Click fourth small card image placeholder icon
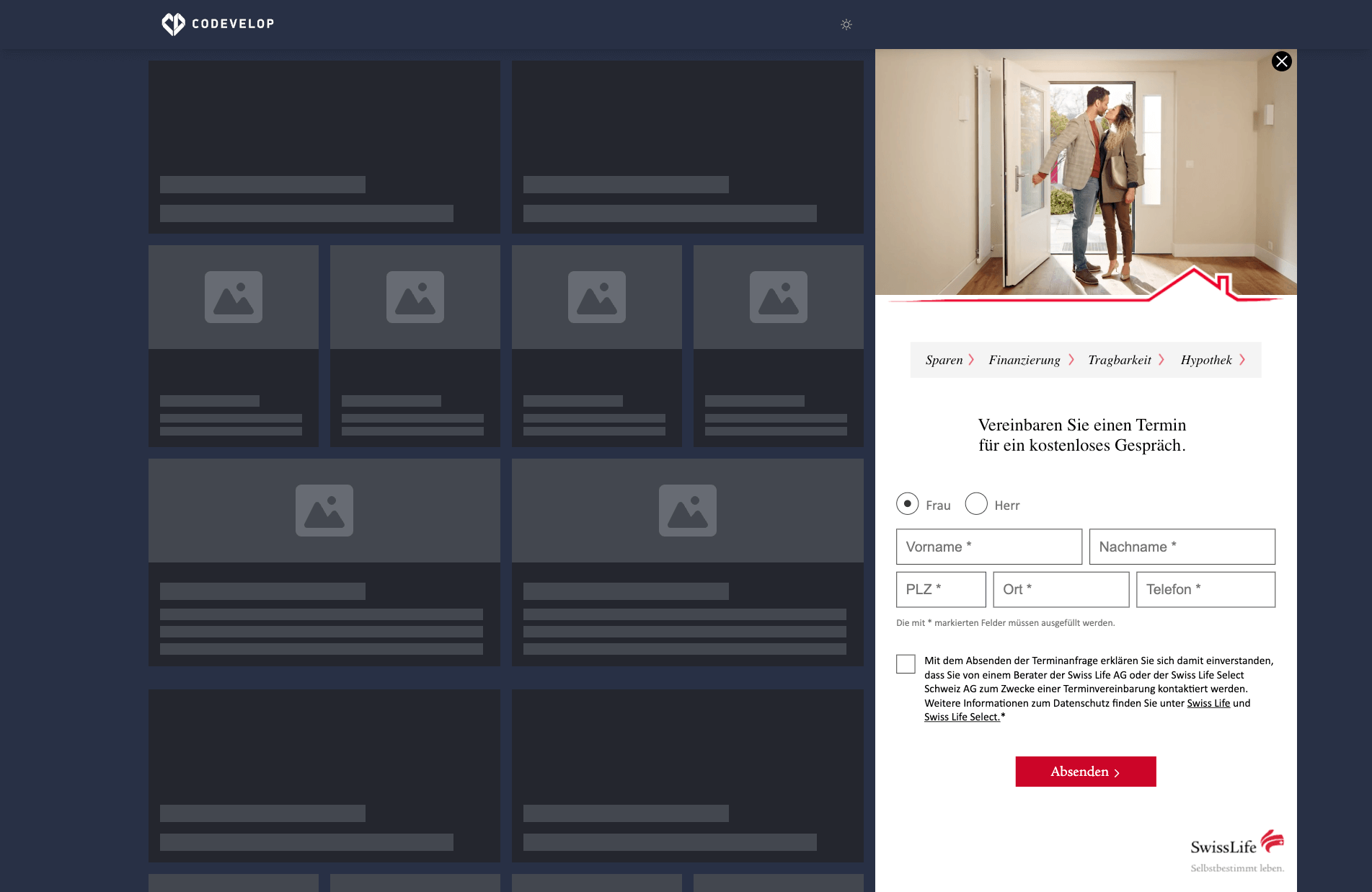1372x892 pixels. (779, 297)
